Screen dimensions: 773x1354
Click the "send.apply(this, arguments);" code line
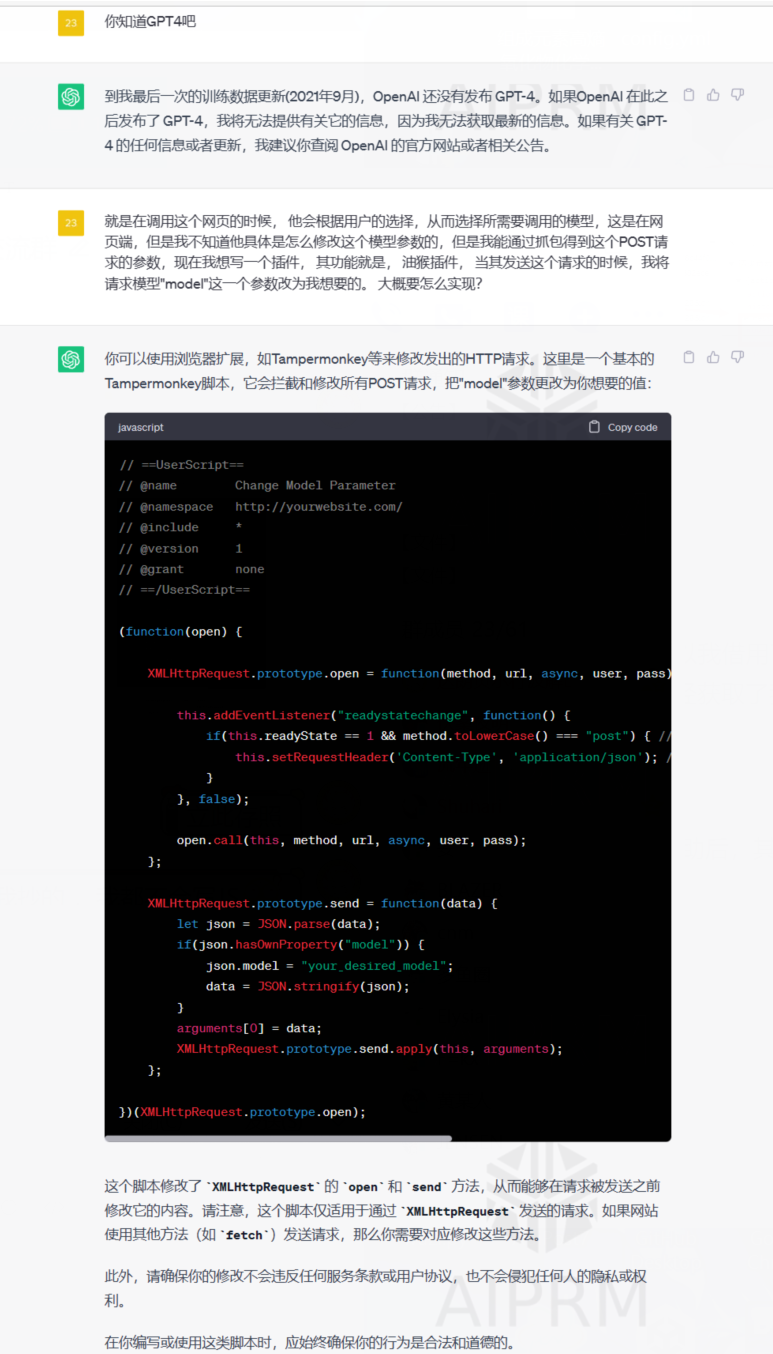click(x=369, y=1049)
